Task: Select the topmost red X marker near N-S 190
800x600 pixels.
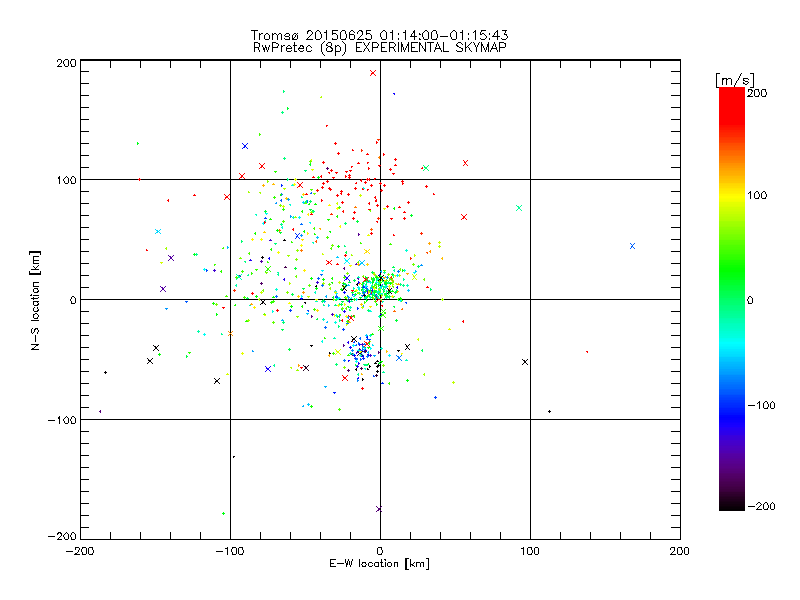Action: coord(373,73)
